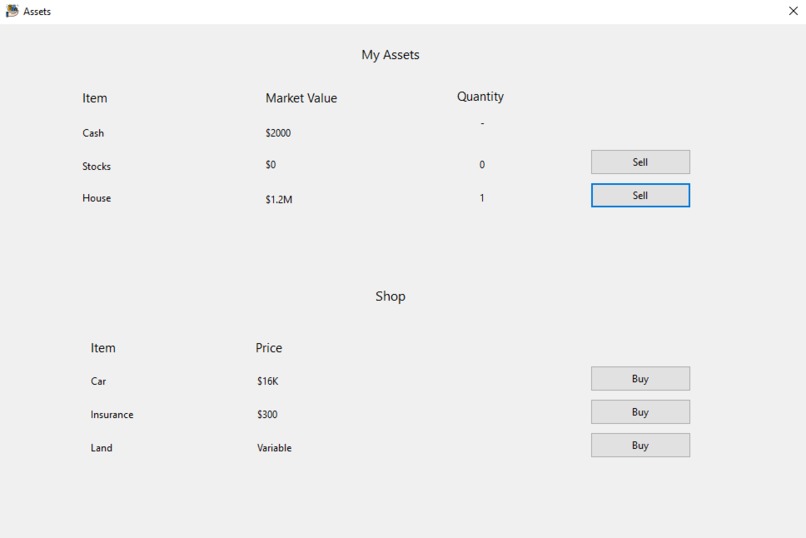
Task: Click the 'Insurance' shop item label
Action: (112, 415)
